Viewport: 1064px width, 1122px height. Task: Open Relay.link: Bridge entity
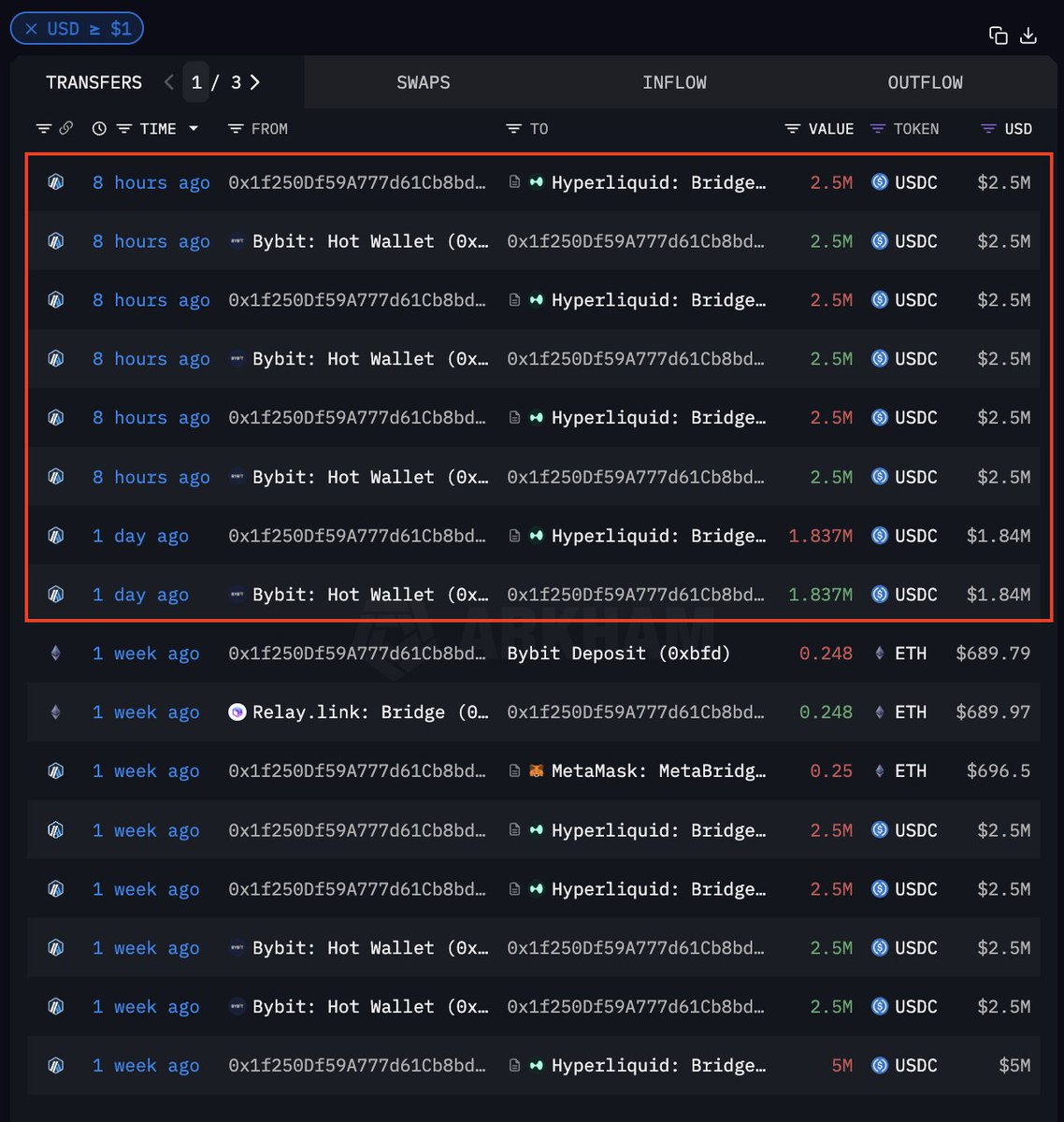[x=370, y=712]
